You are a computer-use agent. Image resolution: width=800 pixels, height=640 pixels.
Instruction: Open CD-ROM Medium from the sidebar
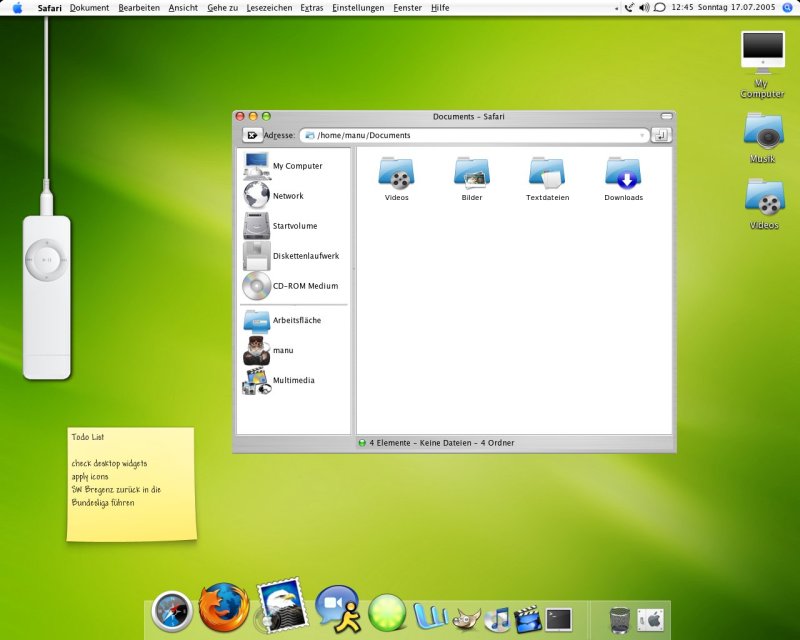coord(290,286)
